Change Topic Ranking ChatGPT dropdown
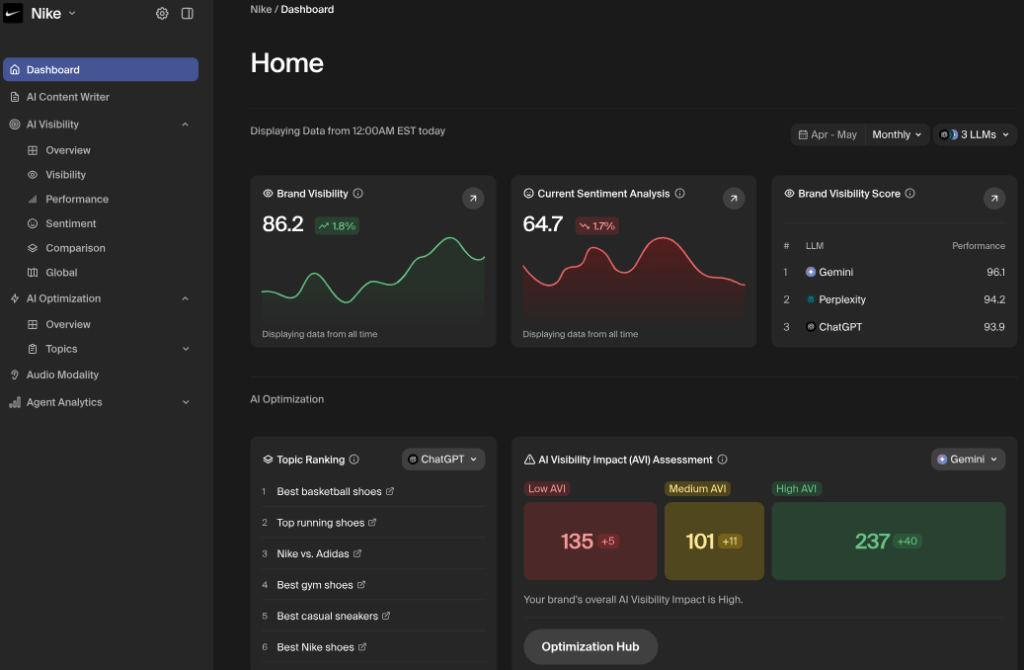The width and height of the screenshot is (1024, 670). 444,459
